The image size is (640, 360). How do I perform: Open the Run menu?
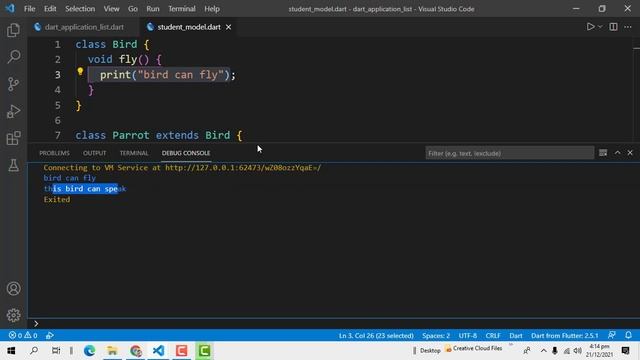tap(153, 9)
